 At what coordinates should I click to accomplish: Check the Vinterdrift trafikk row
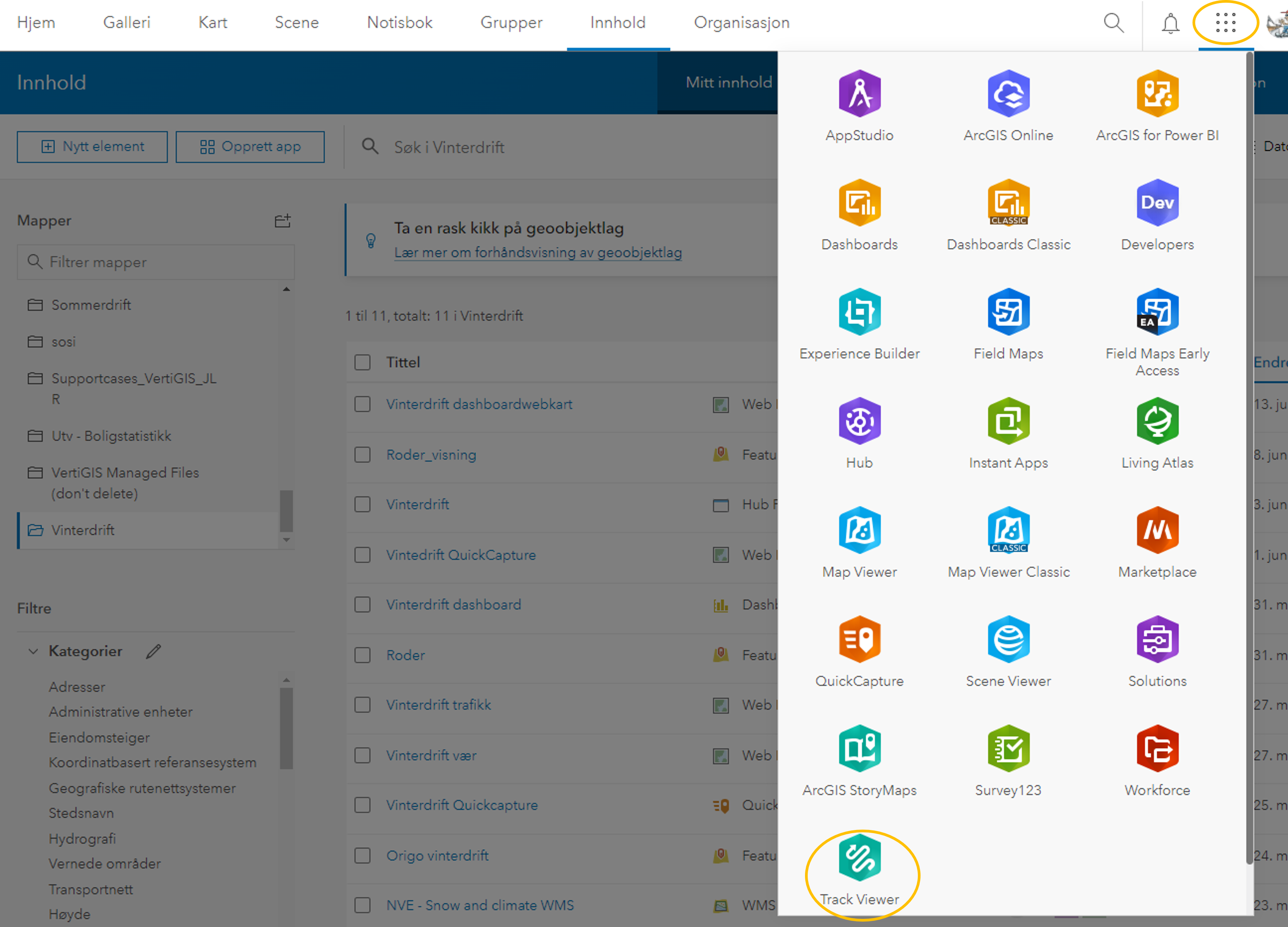tap(362, 704)
